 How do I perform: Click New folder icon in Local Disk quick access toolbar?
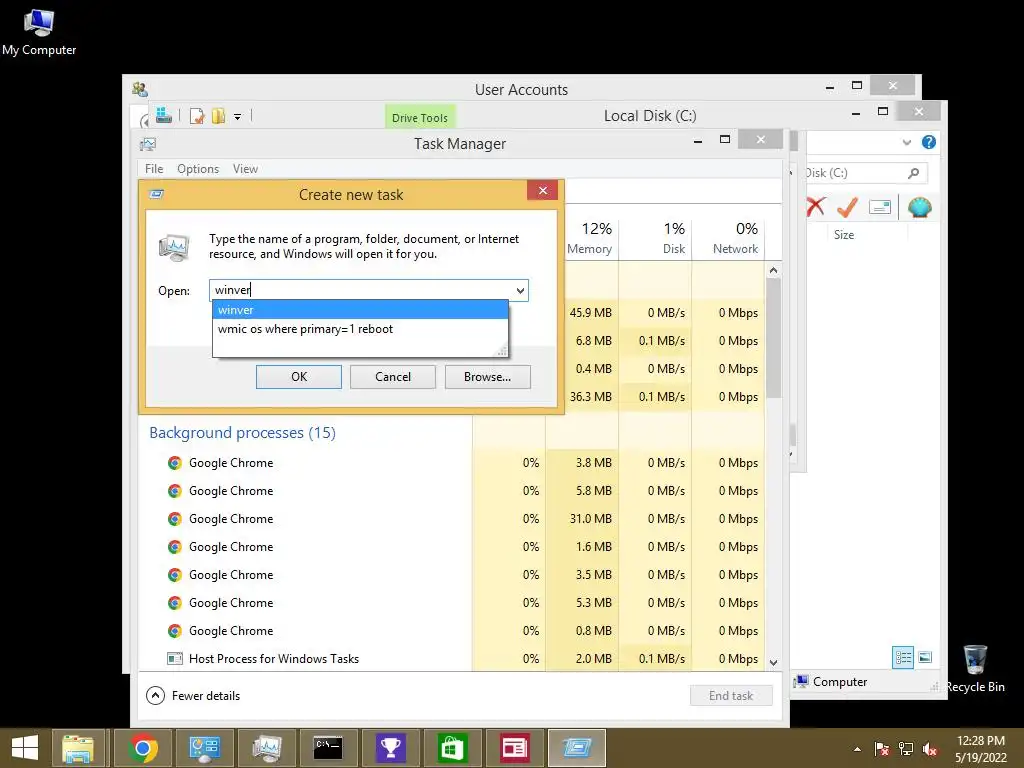point(218,116)
